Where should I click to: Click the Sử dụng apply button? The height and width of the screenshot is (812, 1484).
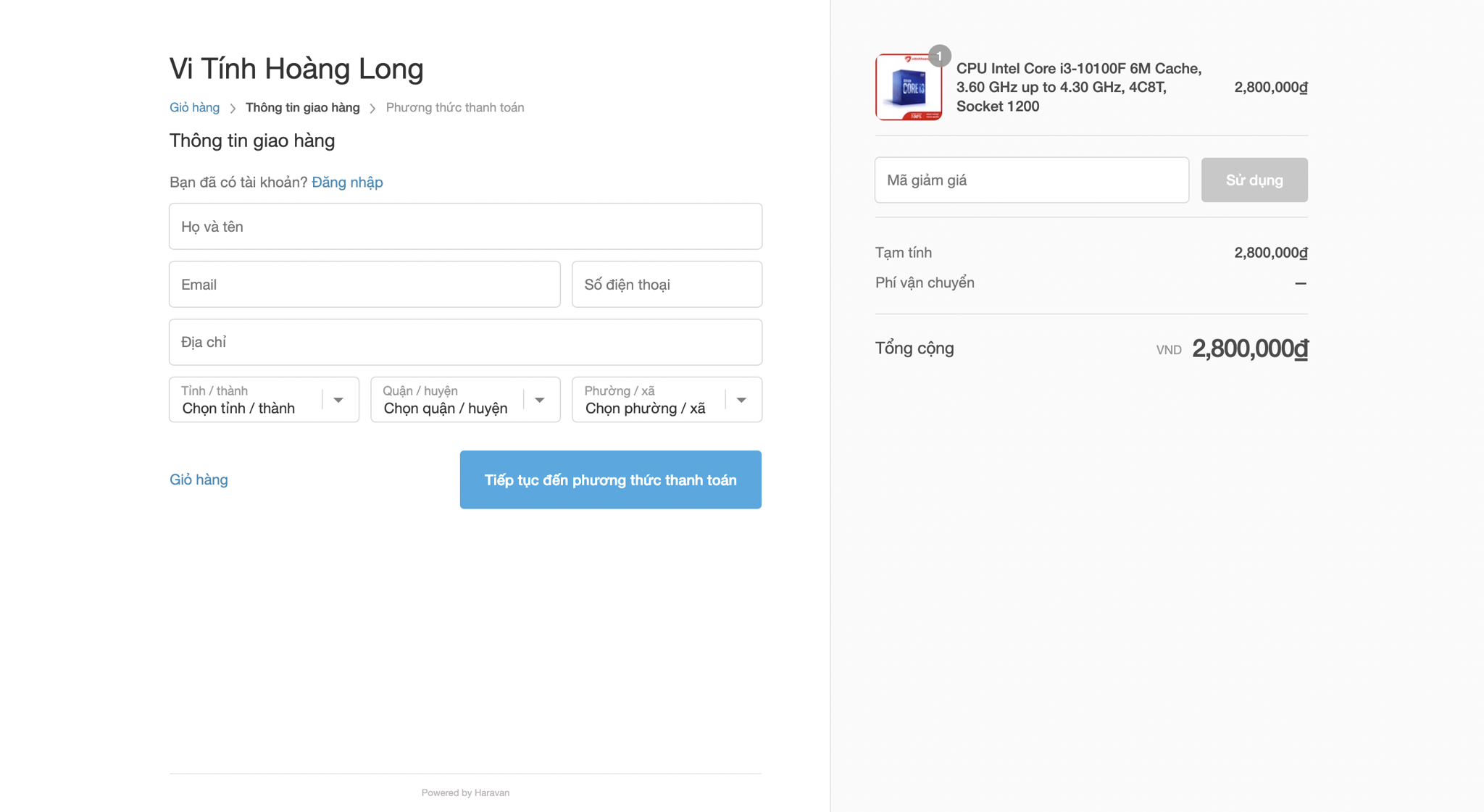click(1254, 180)
